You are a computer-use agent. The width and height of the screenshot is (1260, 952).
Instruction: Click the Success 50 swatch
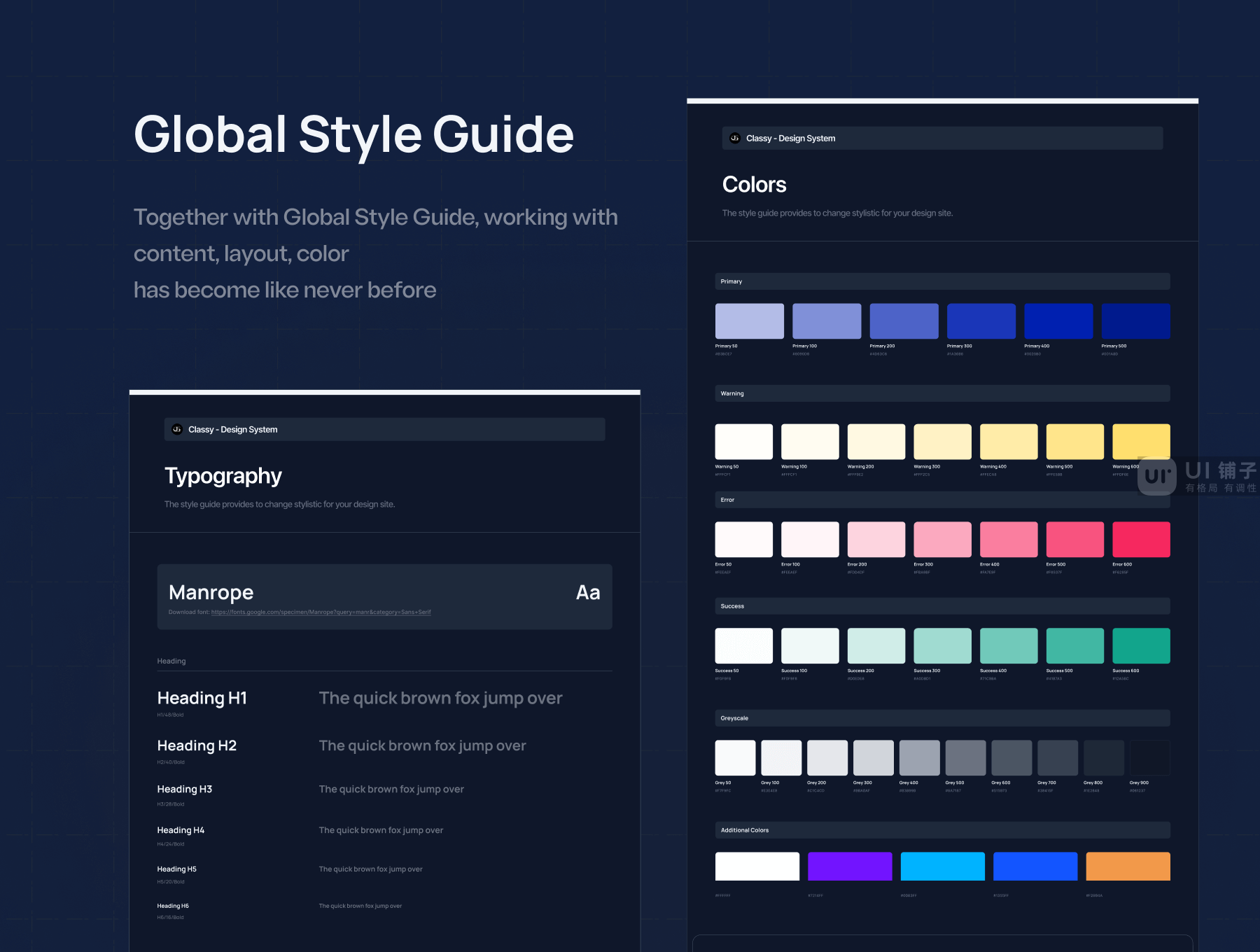744,646
